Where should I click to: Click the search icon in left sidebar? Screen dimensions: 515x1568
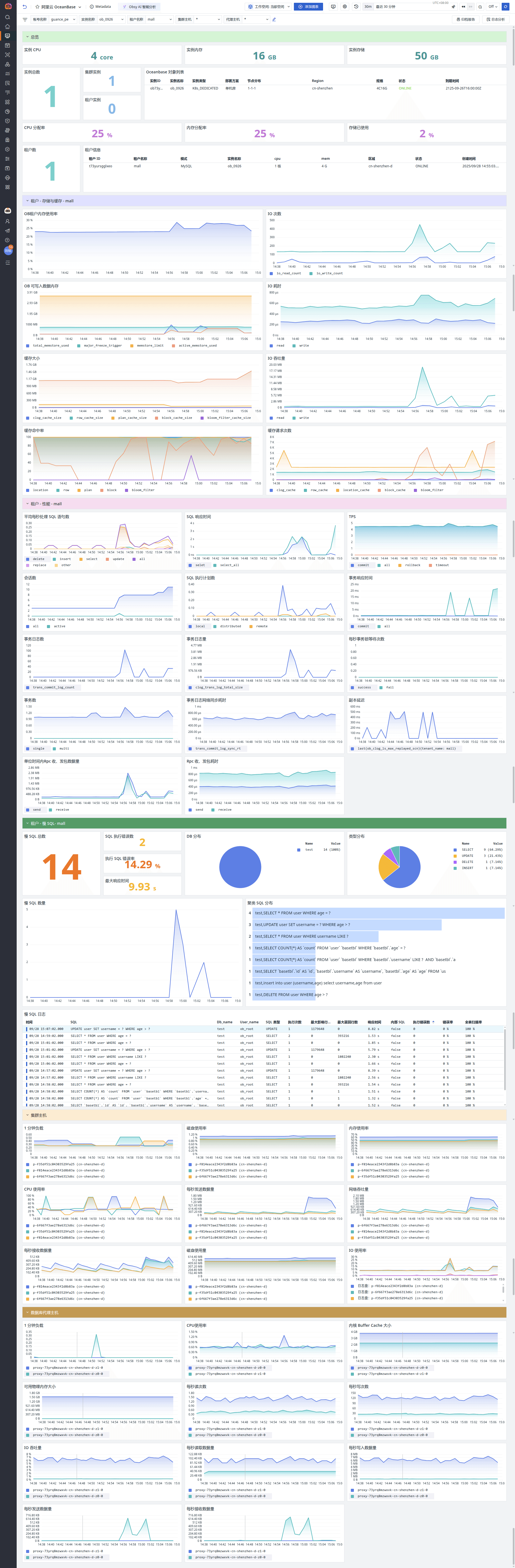point(7,17)
